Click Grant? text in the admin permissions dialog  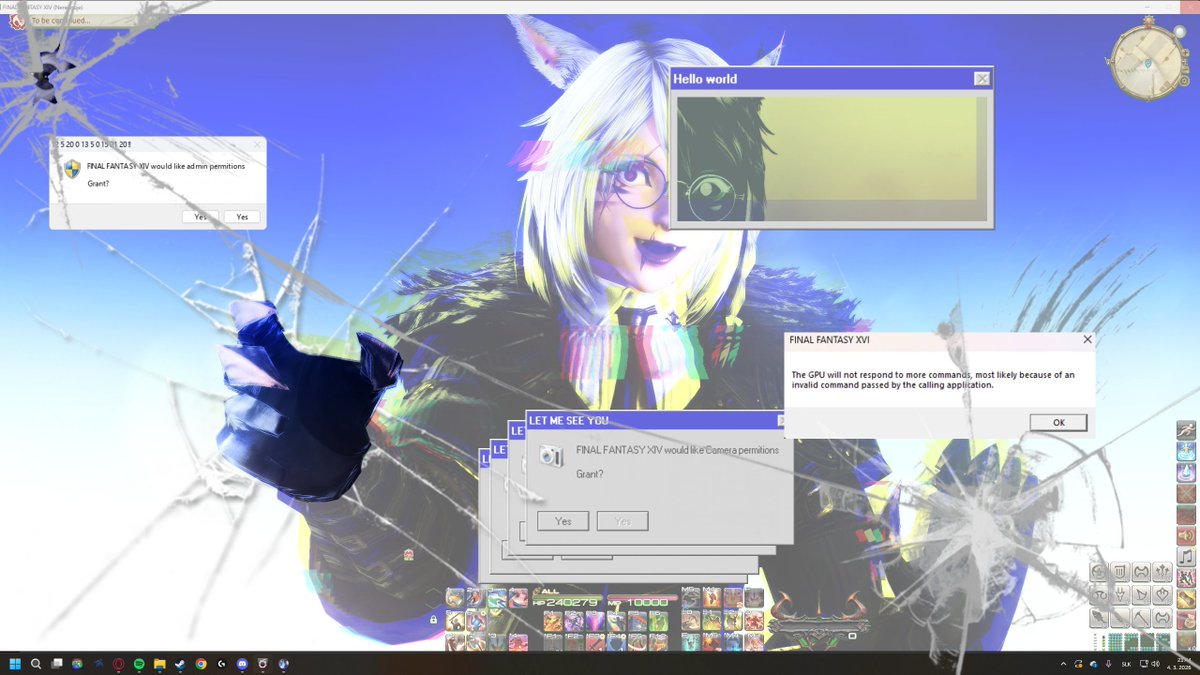tap(98, 184)
